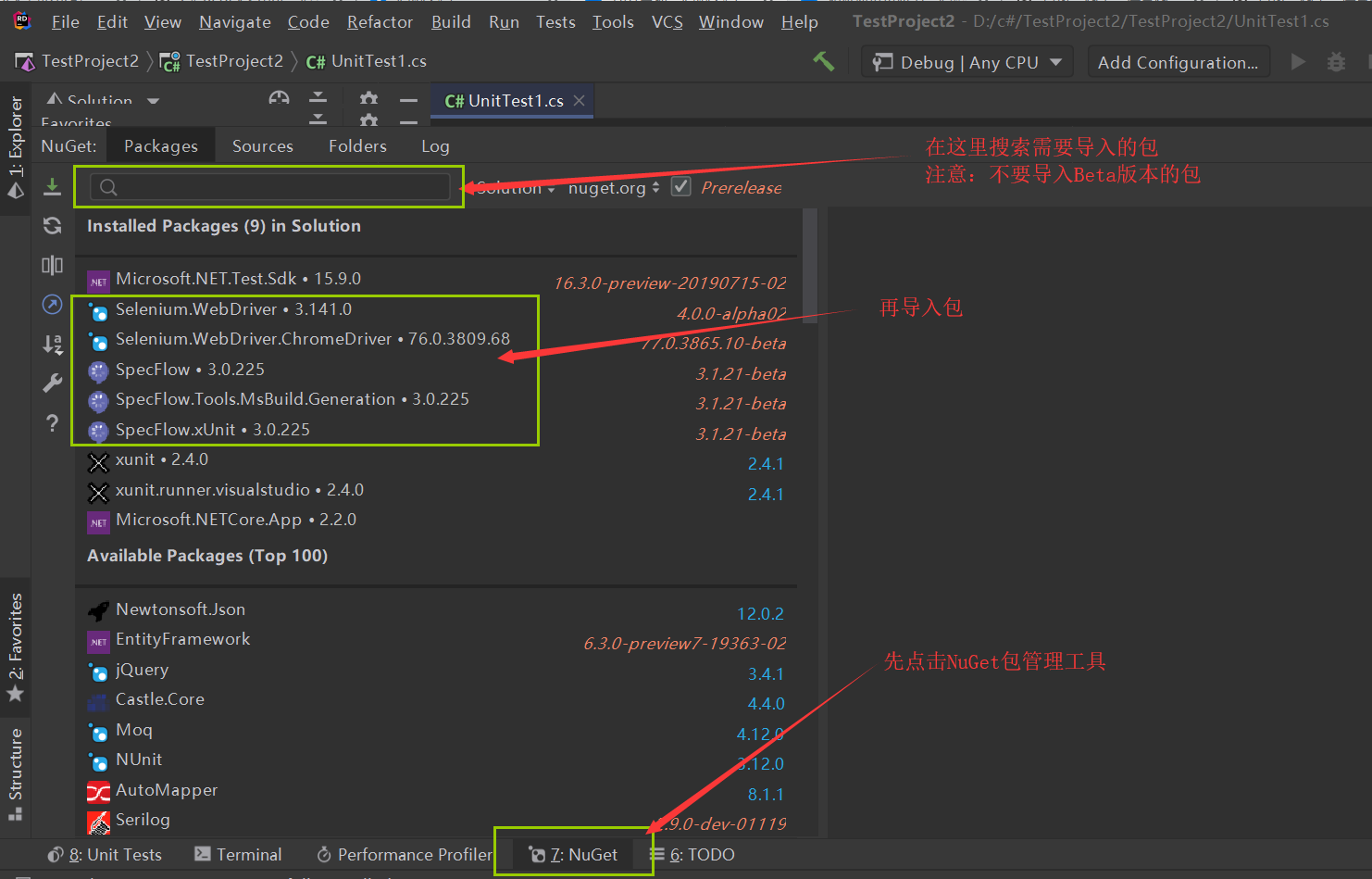This screenshot has width=1372, height=879.
Task: Click the sort alphabetically icon
Action: pos(52,345)
